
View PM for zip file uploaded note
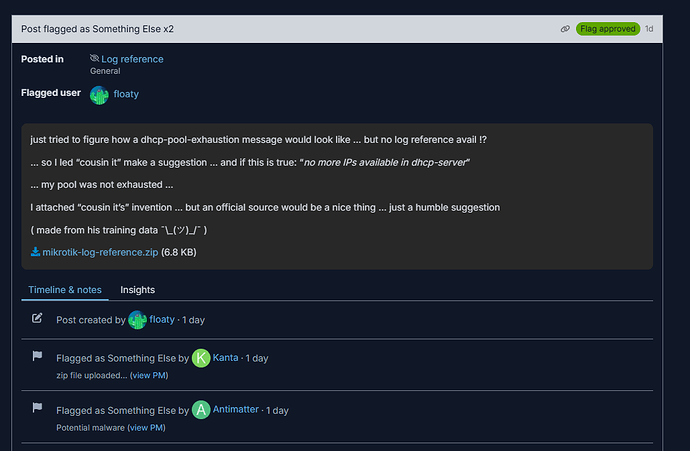click(x=149, y=375)
